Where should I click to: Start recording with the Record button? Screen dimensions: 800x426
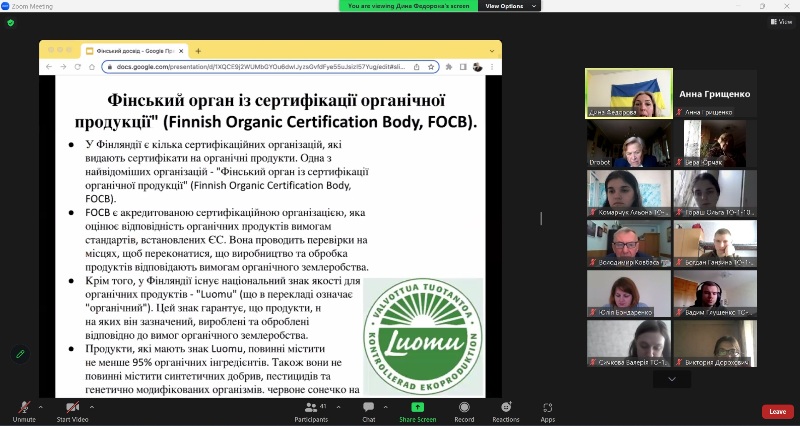(464, 410)
